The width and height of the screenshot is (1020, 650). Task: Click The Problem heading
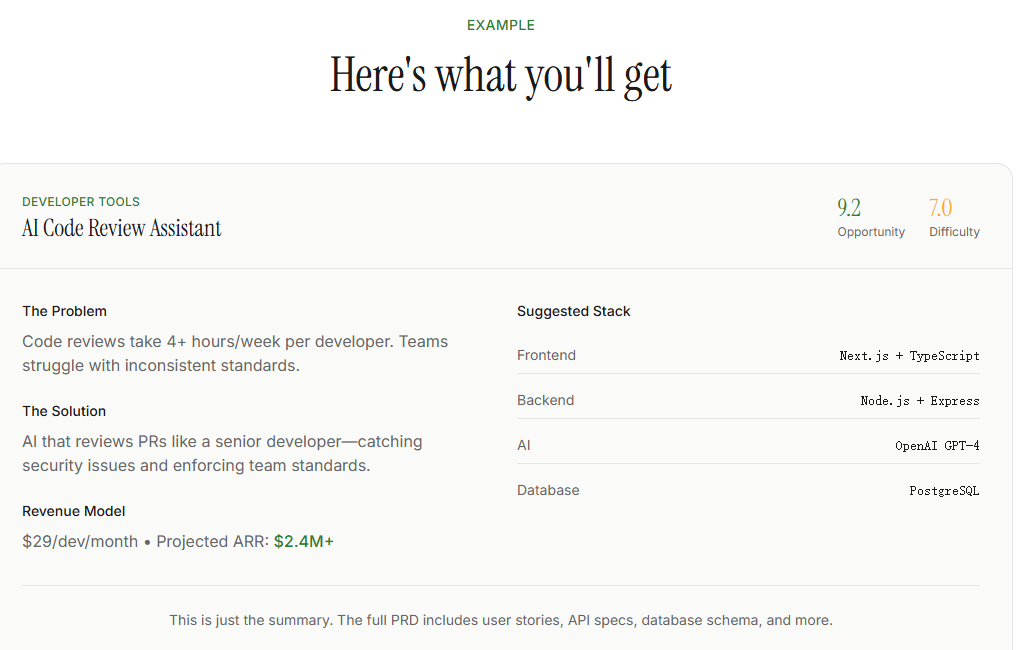[64, 311]
